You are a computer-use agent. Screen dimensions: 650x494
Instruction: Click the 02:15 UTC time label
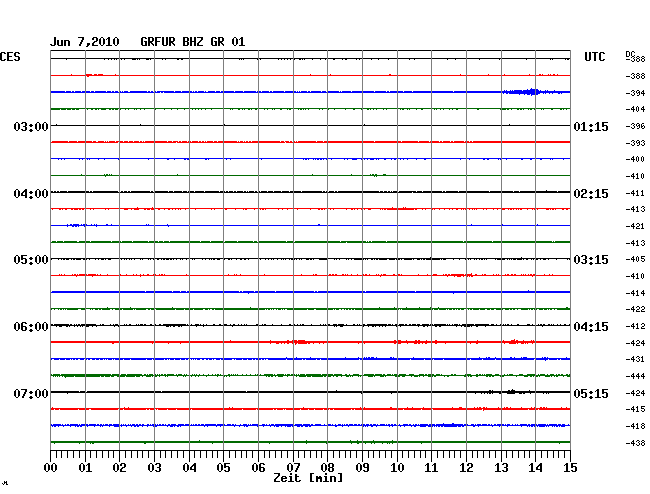(x=591, y=194)
